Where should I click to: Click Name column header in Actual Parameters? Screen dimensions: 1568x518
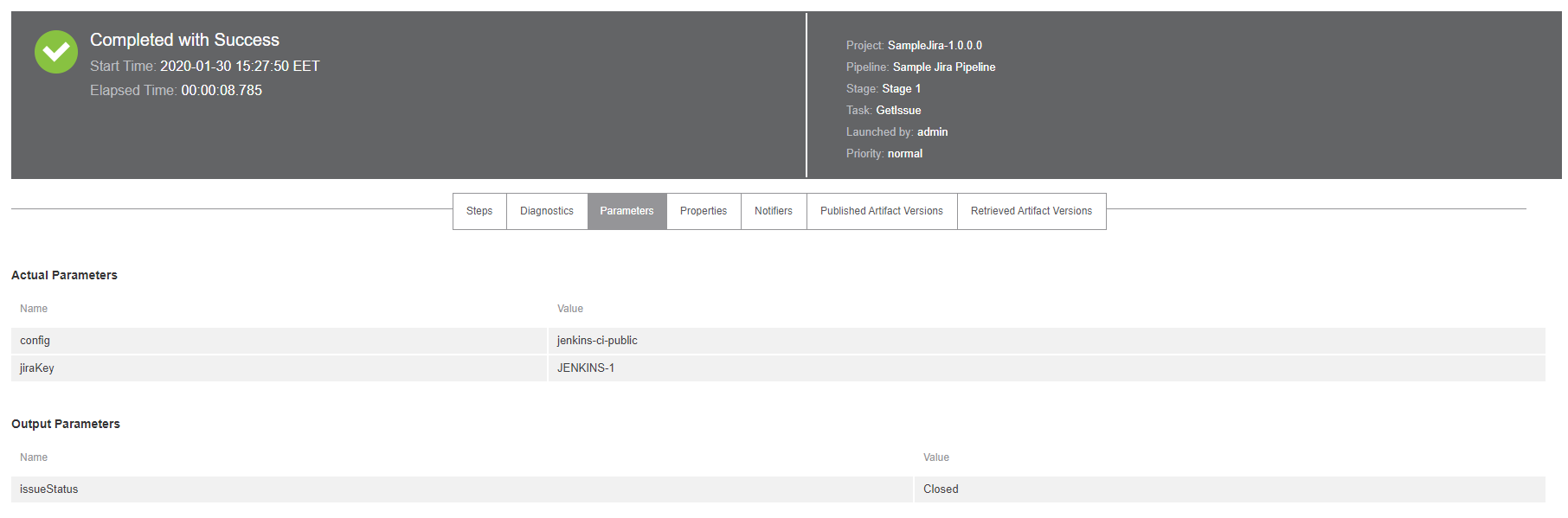(x=34, y=309)
